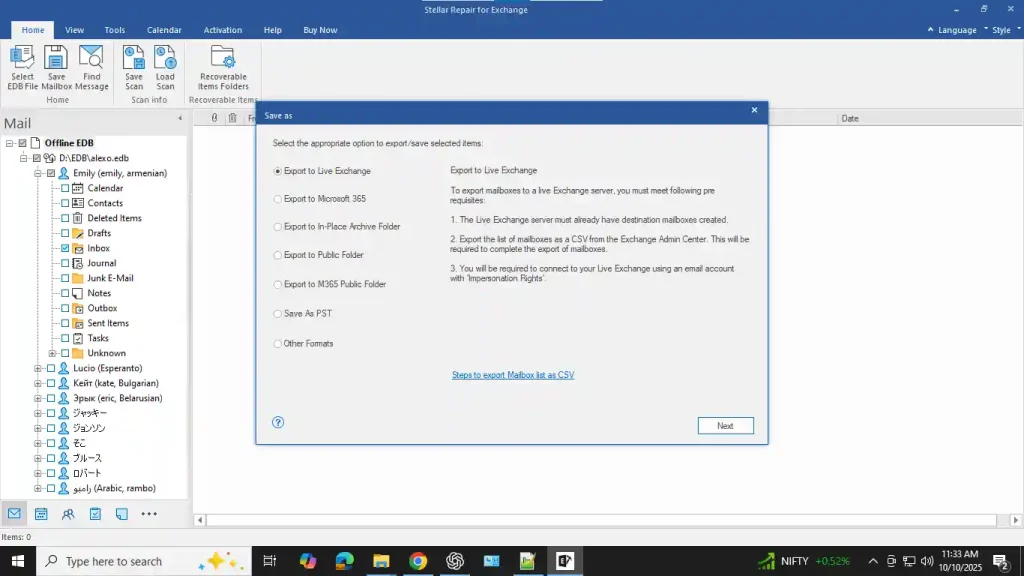Viewport: 1024px width, 576px height.
Task: Expand the Lucio (Esperanto) mailbox node
Action: (38, 368)
